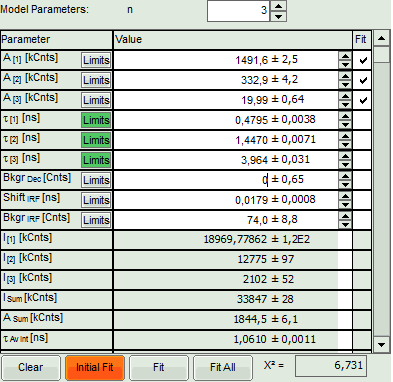Screen dimensions: 393x382
Task: Decrement the Bkgr IRF value spinner down
Action: tap(345, 224)
